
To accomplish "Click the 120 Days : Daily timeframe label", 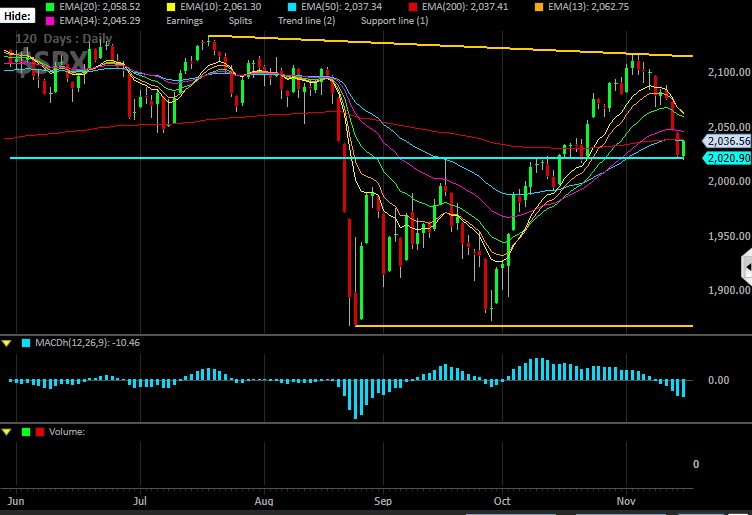I will point(64,38).
